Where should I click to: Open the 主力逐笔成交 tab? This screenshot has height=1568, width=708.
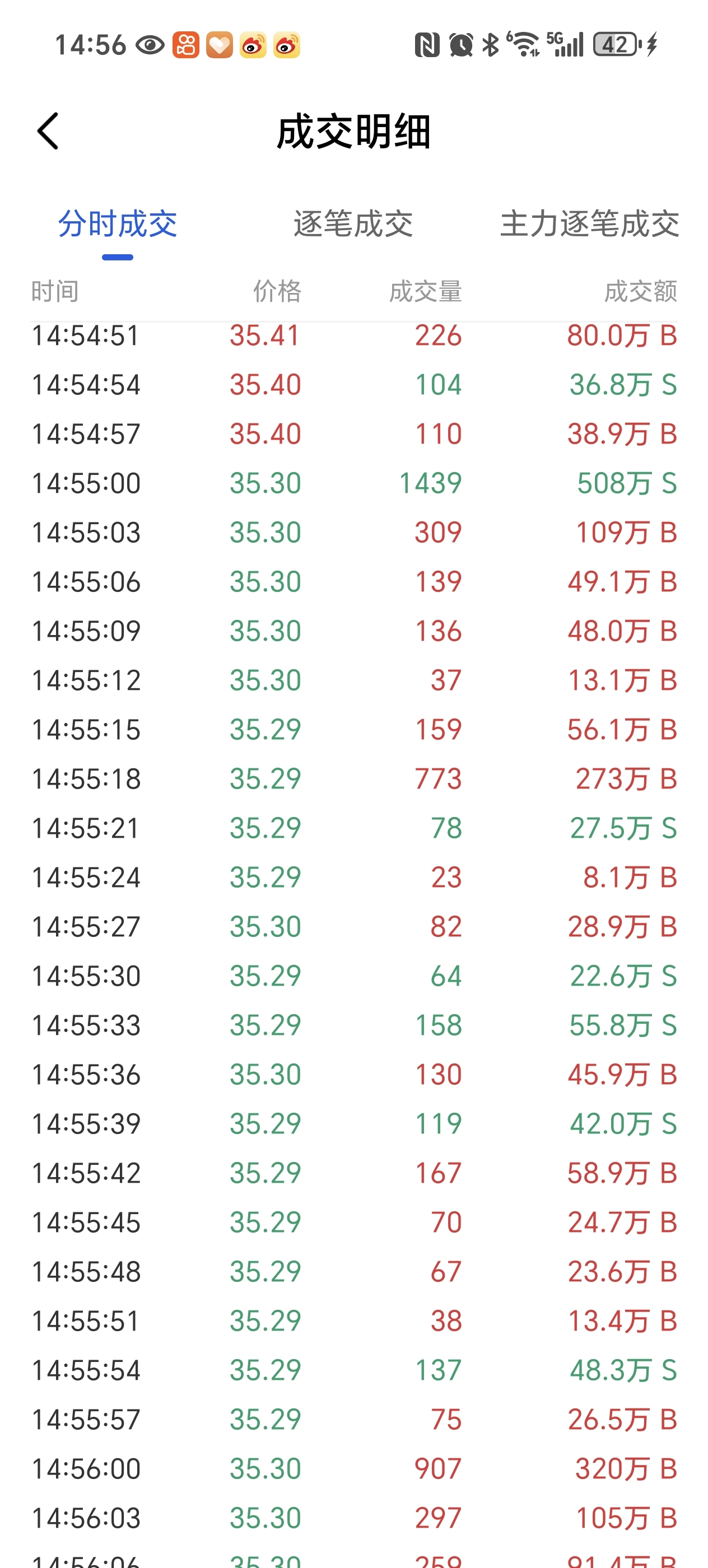tap(589, 224)
